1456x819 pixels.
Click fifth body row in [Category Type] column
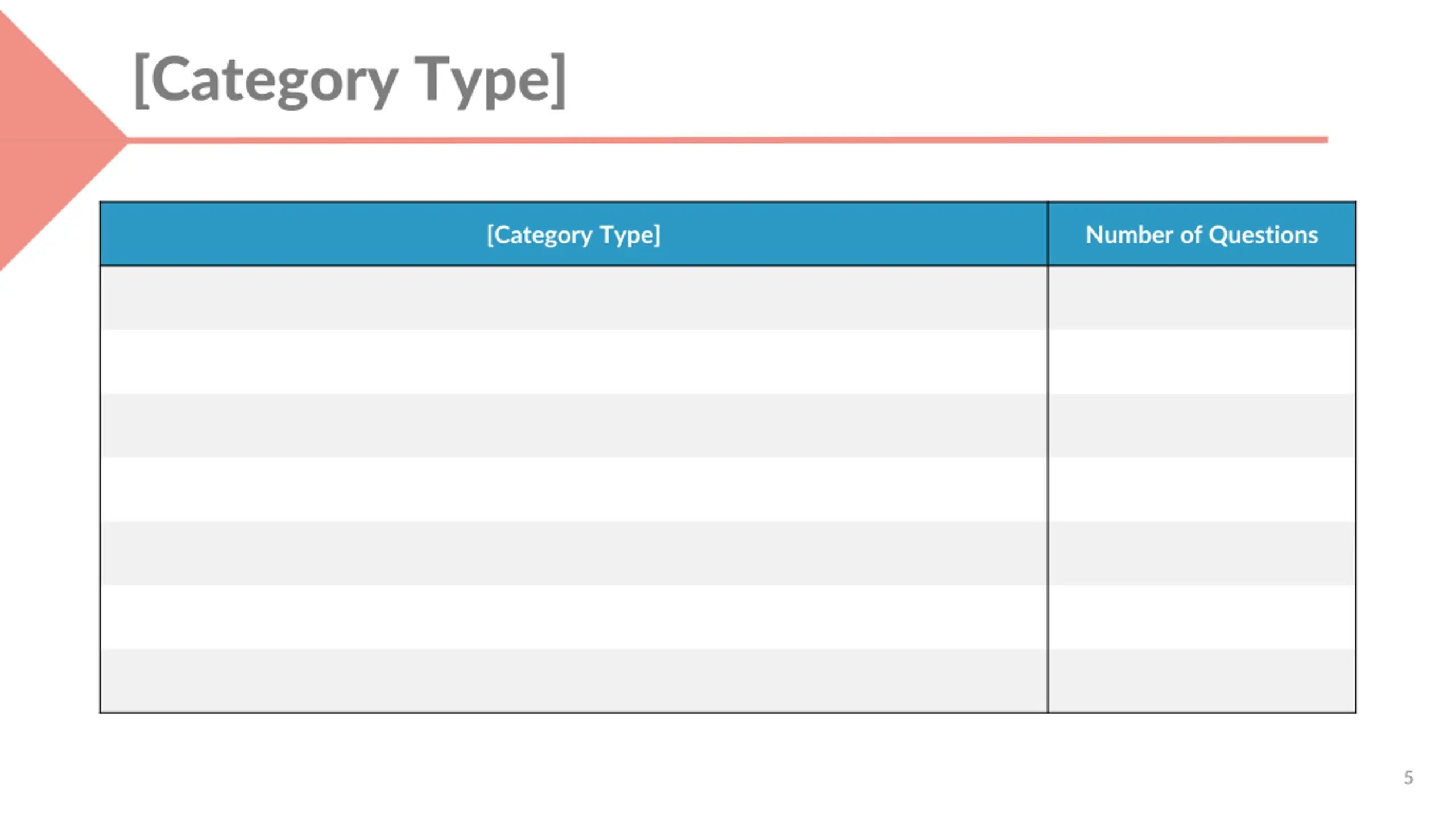574,553
